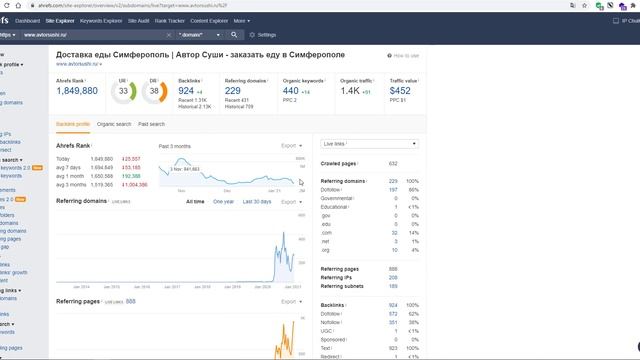
Task: Click the Crawled pages 632 value
Action: pos(393,164)
